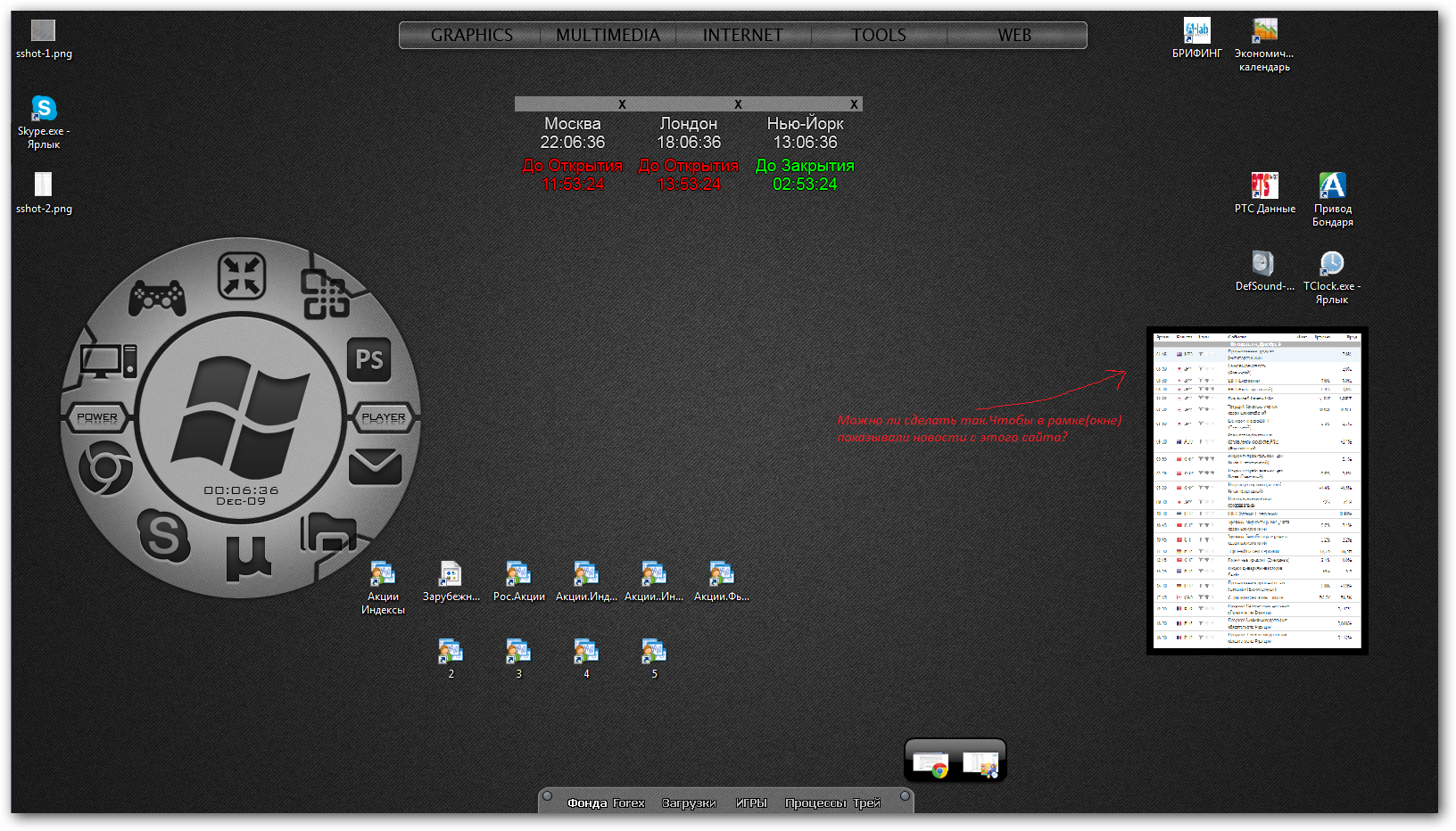The height and width of the screenshot is (831, 1456).
Task: Click the Лондон time 18:06:36
Action: click(689, 142)
